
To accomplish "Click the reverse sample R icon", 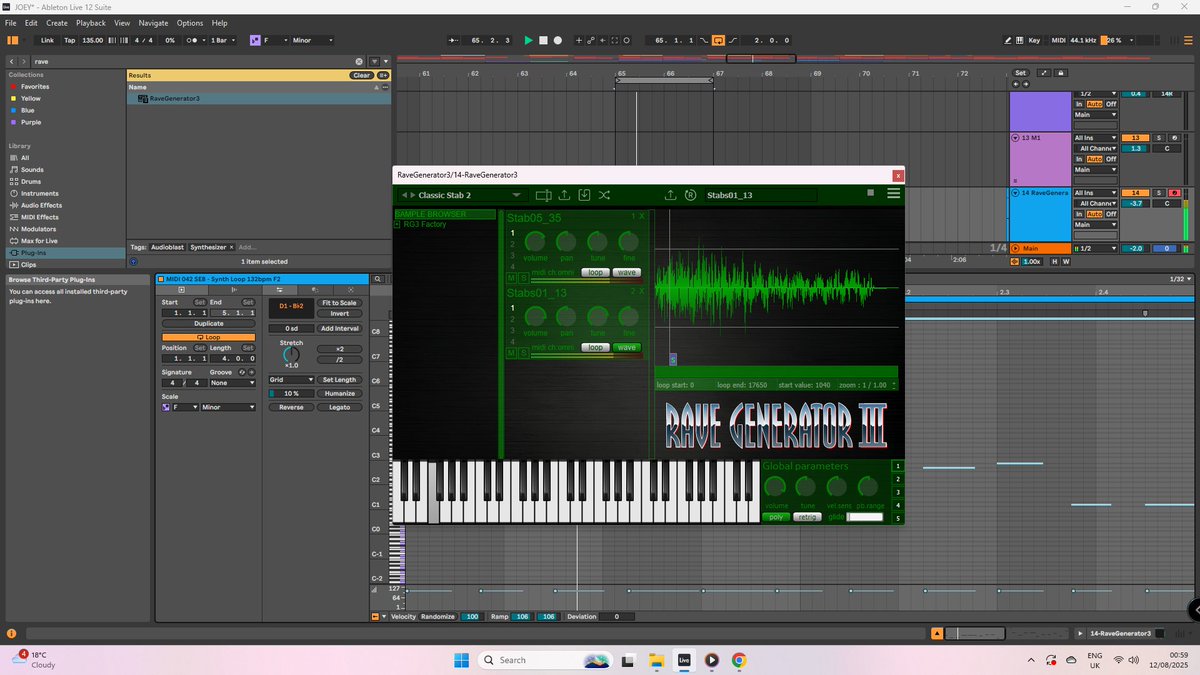I will [x=690, y=195].
